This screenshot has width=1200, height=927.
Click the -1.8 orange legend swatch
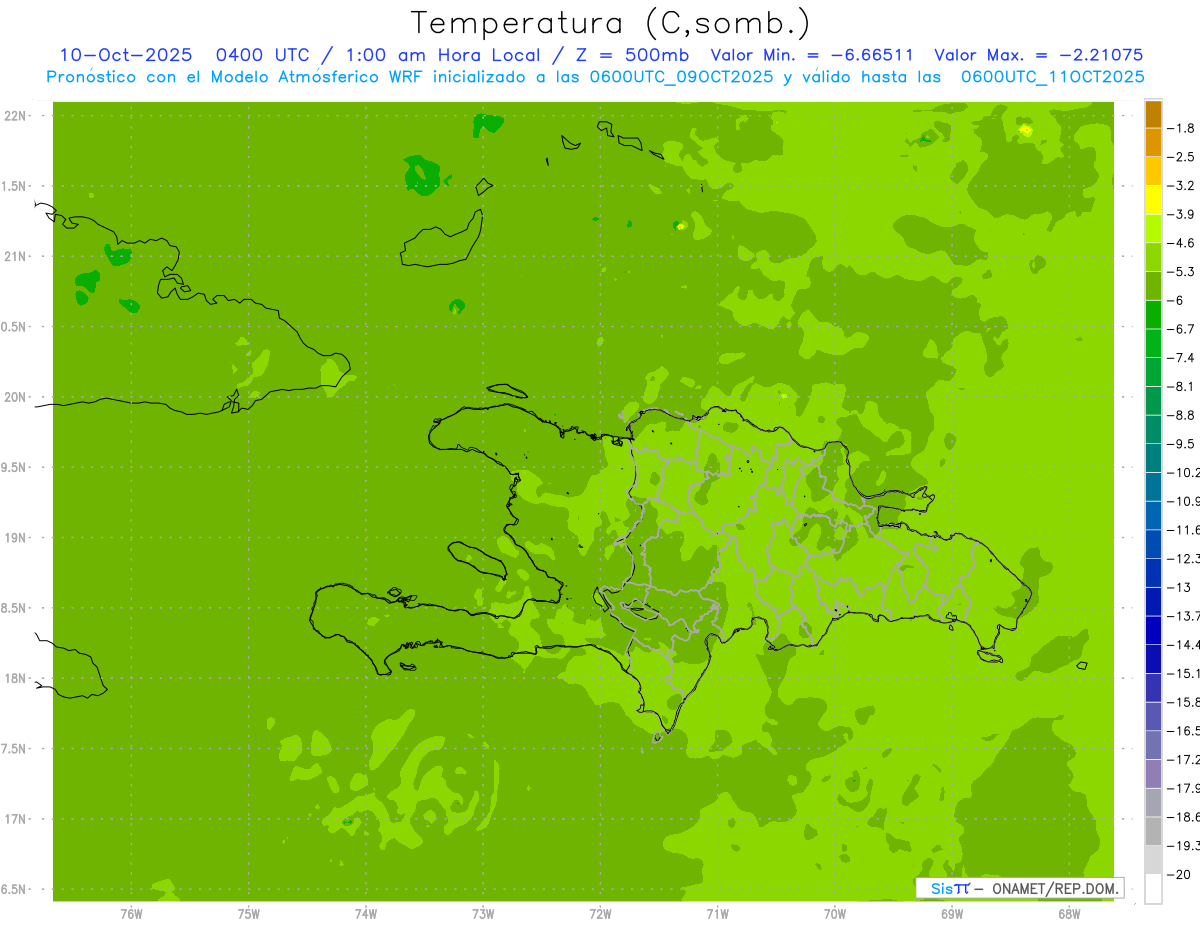point(1153,114)
